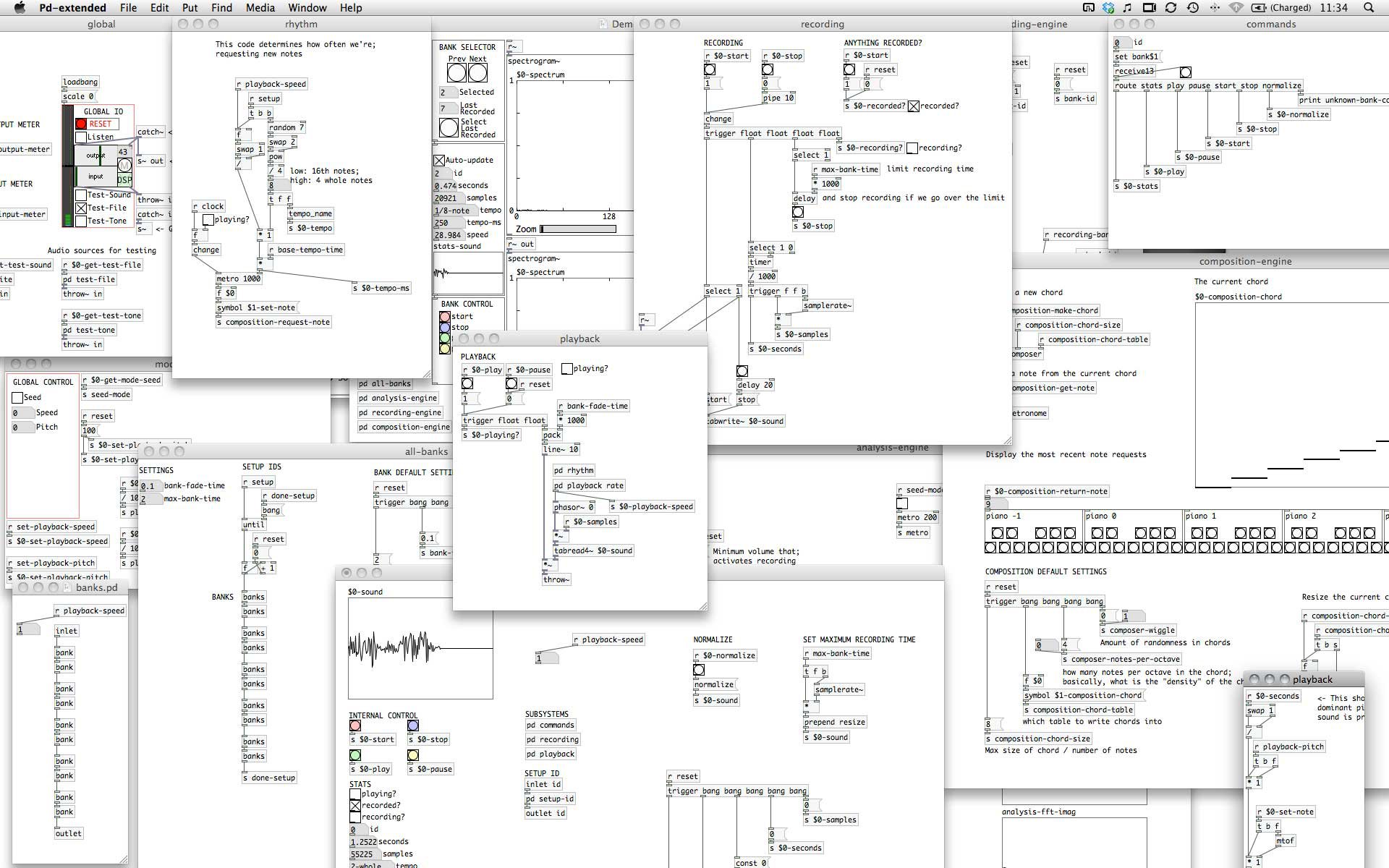Click blue bang above s $0-stop in Internal Control

[413, 726]
